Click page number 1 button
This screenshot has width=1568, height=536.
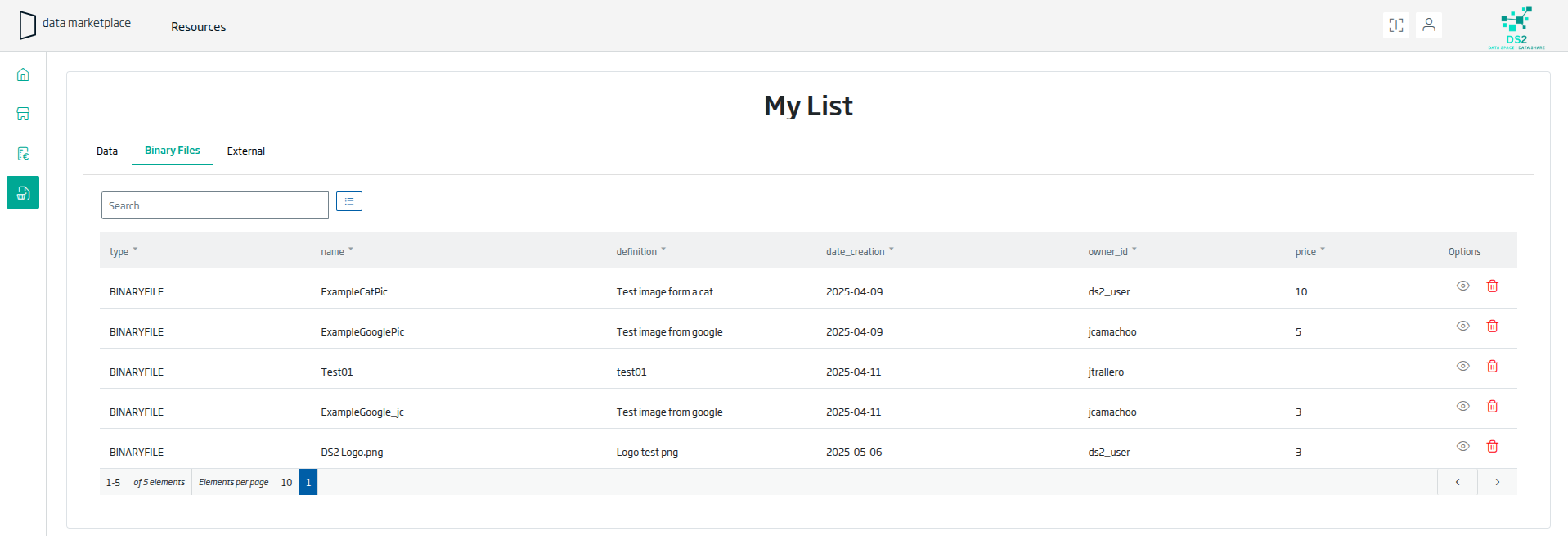tap(308, 482)
